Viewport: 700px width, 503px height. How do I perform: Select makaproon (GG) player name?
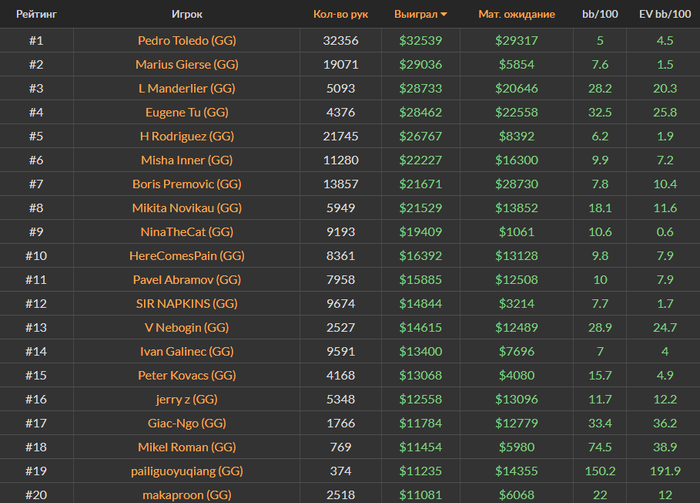click(187, 495)
